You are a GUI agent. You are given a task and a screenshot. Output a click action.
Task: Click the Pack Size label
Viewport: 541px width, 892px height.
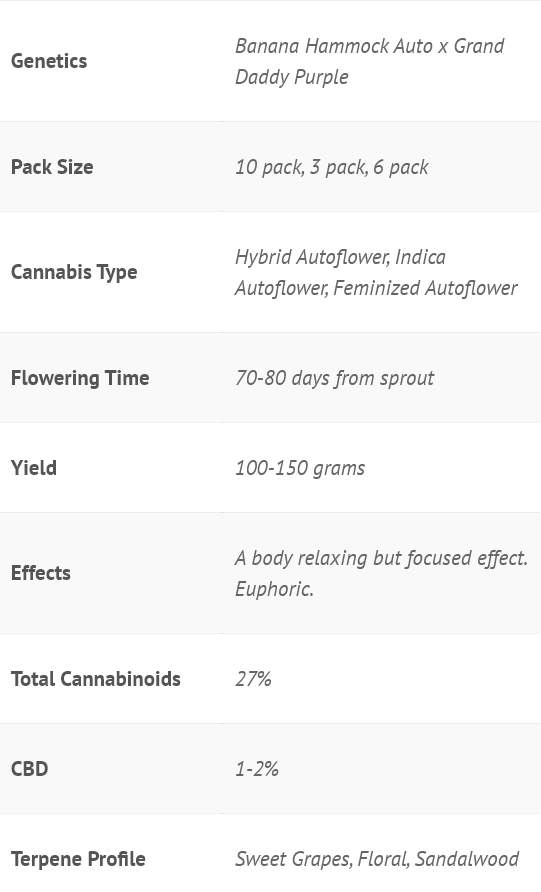tap(52, 167)
